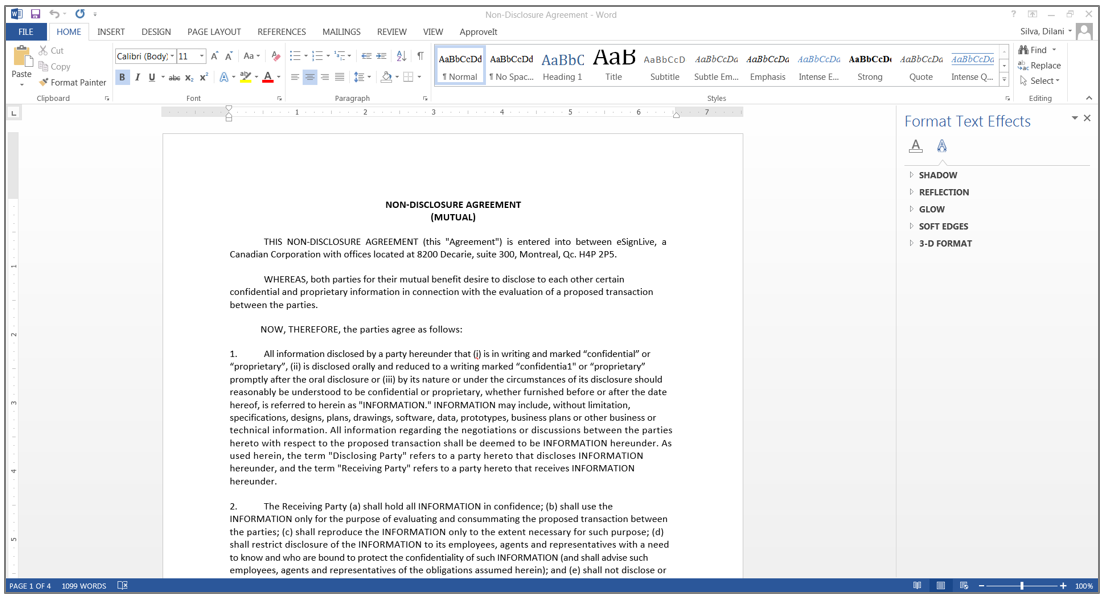
Task: Click the 1099 WORDS count in status bar
Action: click(84, 586)
